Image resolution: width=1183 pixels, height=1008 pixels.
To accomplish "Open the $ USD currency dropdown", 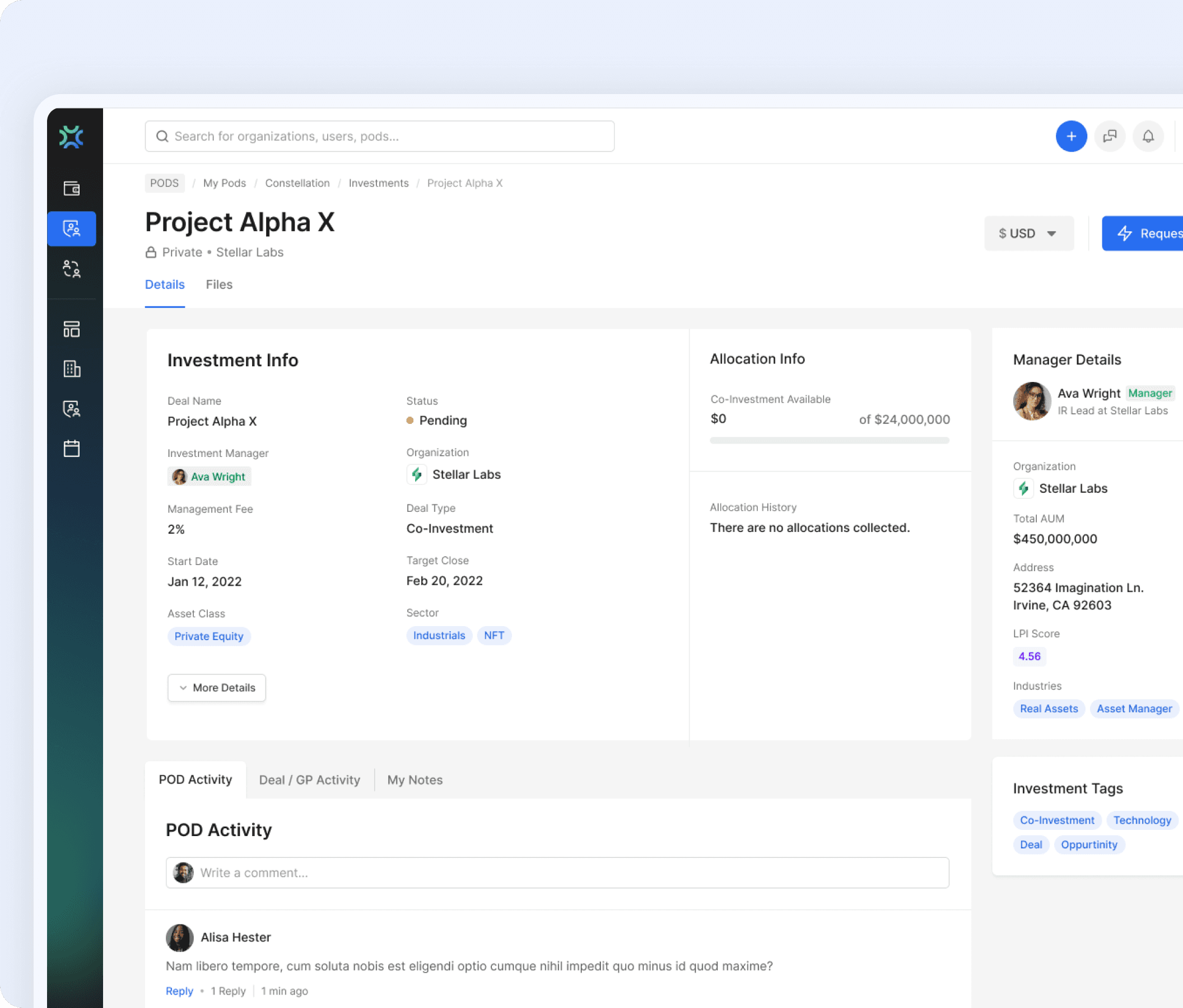I will [x=1028, y=234].
